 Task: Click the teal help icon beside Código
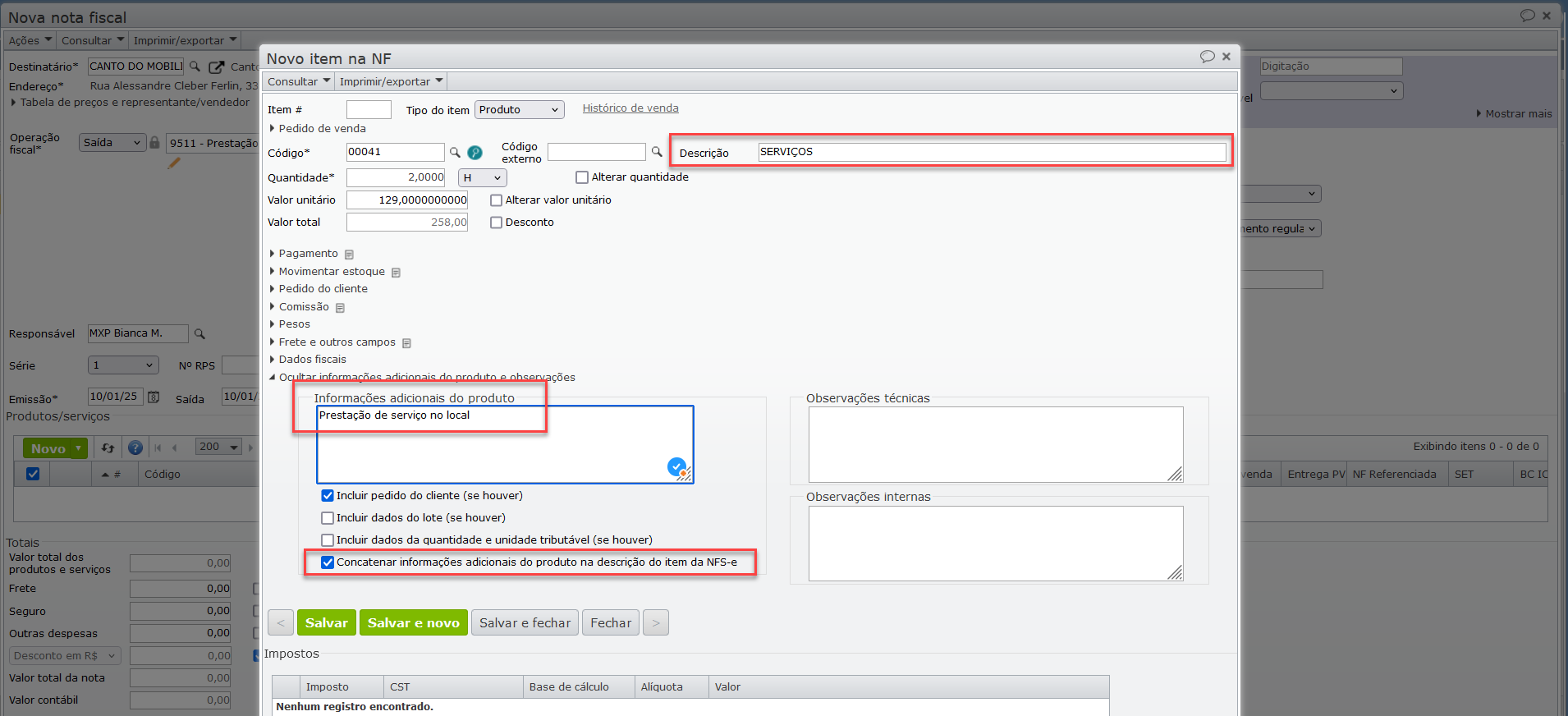(x=475, y=153)
